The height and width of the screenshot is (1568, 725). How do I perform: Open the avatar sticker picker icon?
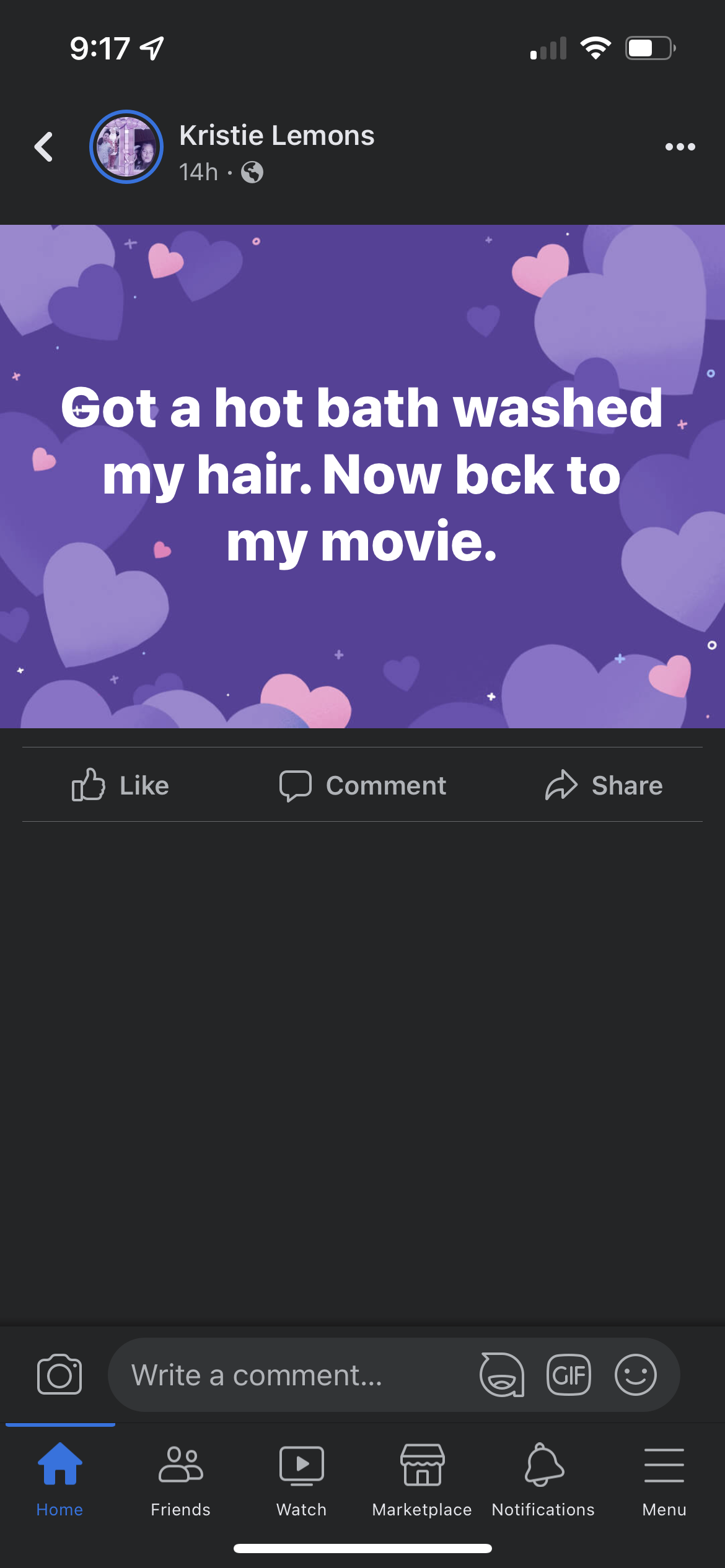pos(502,1375)
